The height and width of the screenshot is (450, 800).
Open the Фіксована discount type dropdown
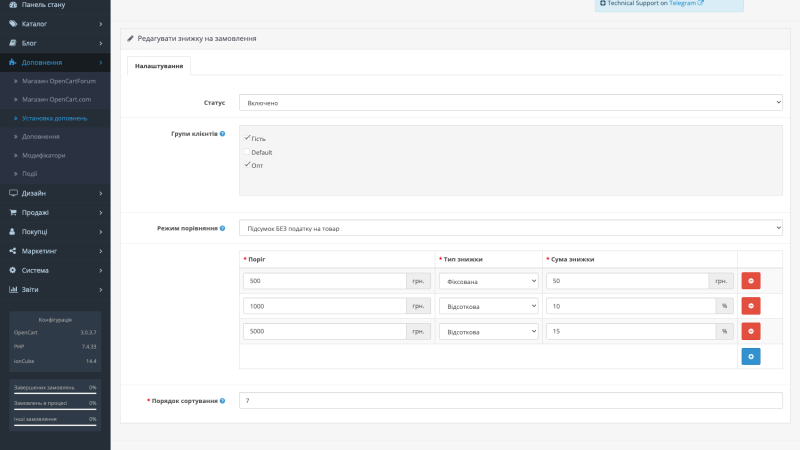[489, 281]
